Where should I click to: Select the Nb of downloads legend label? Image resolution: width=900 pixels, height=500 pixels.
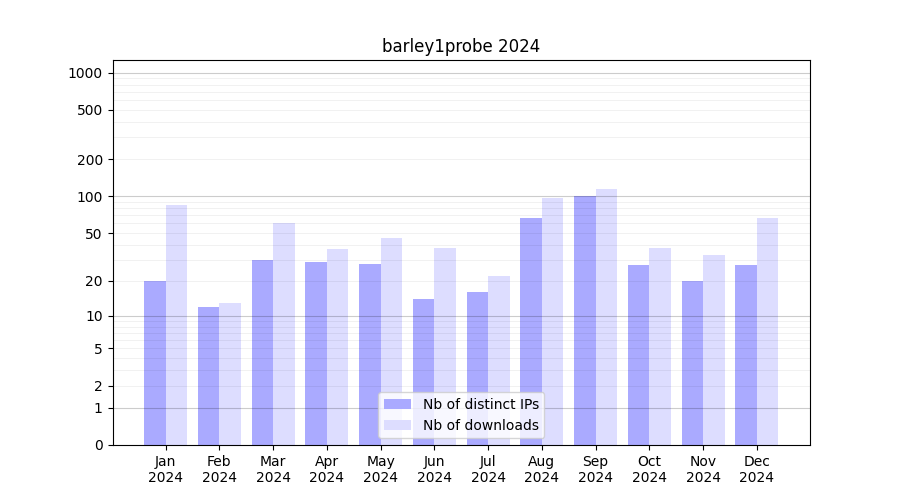point(480,425)
